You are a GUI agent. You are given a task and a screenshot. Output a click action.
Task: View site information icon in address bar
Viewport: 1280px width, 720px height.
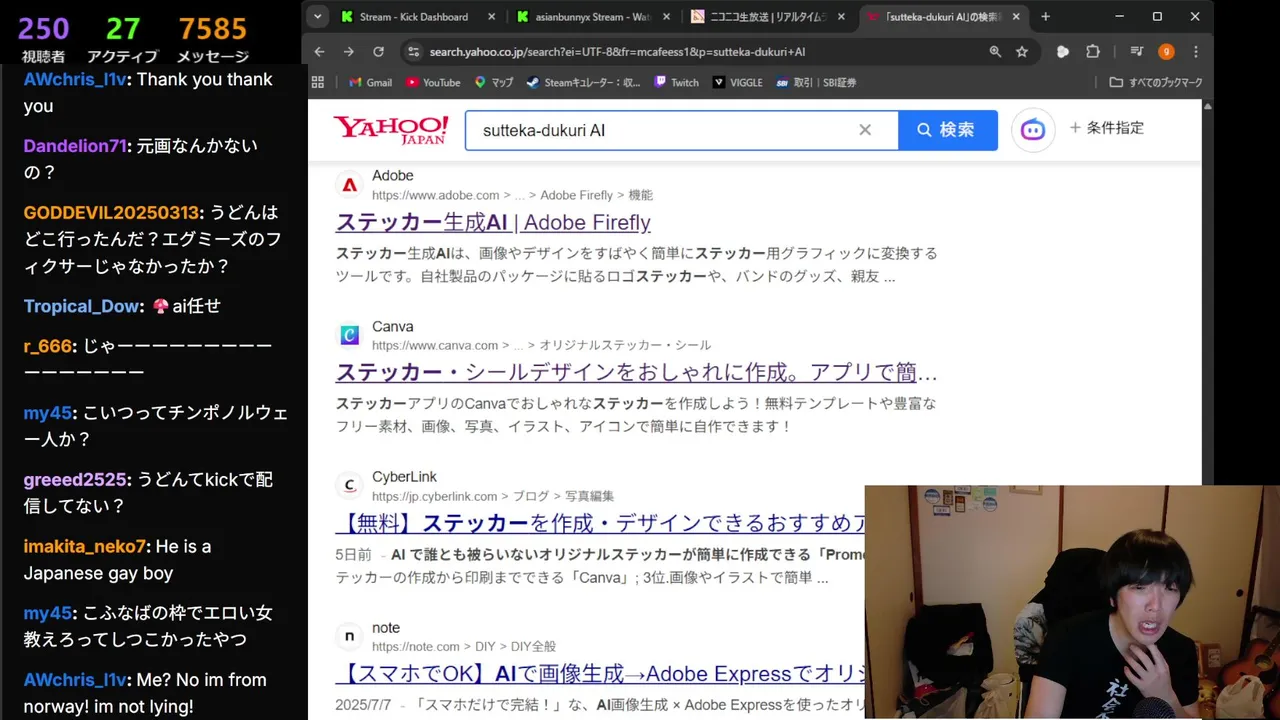pos(414,52)
